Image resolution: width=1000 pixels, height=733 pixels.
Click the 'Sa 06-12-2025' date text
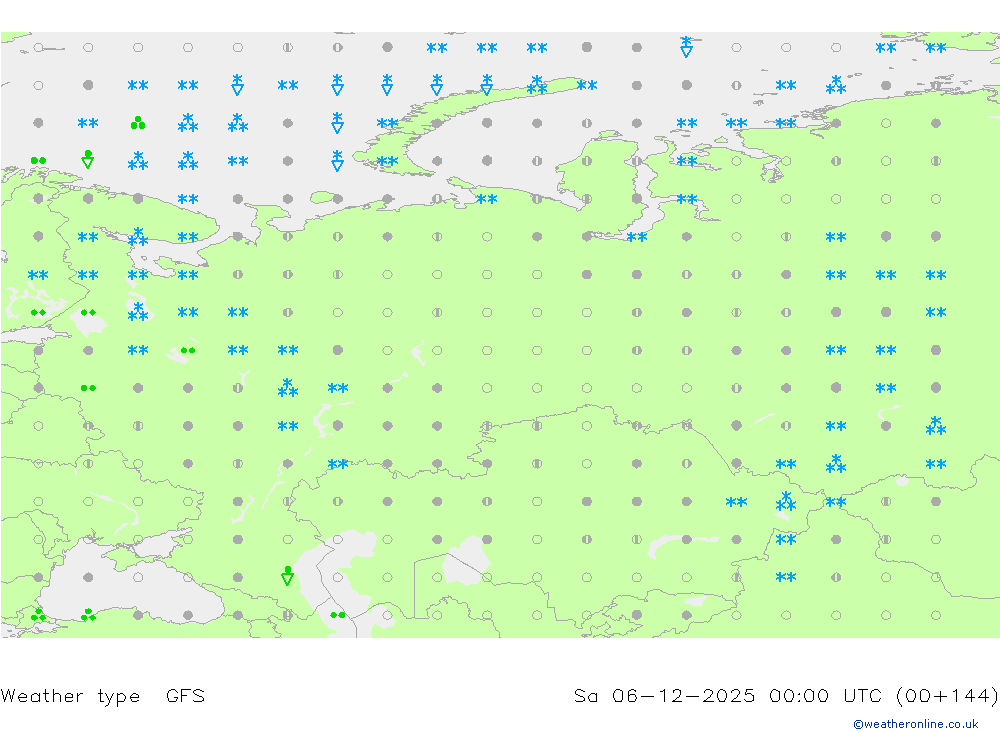[664, 695]
